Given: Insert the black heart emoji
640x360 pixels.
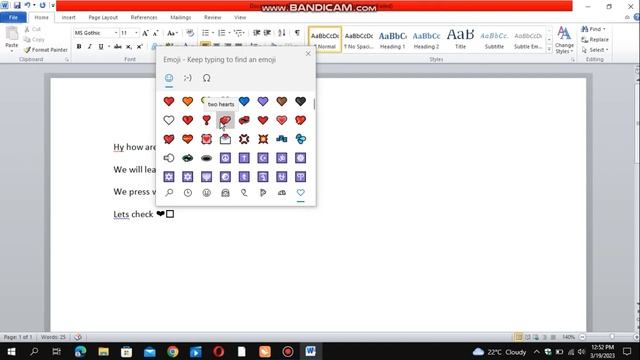Looking at the screenshot, I should (300, 101).
